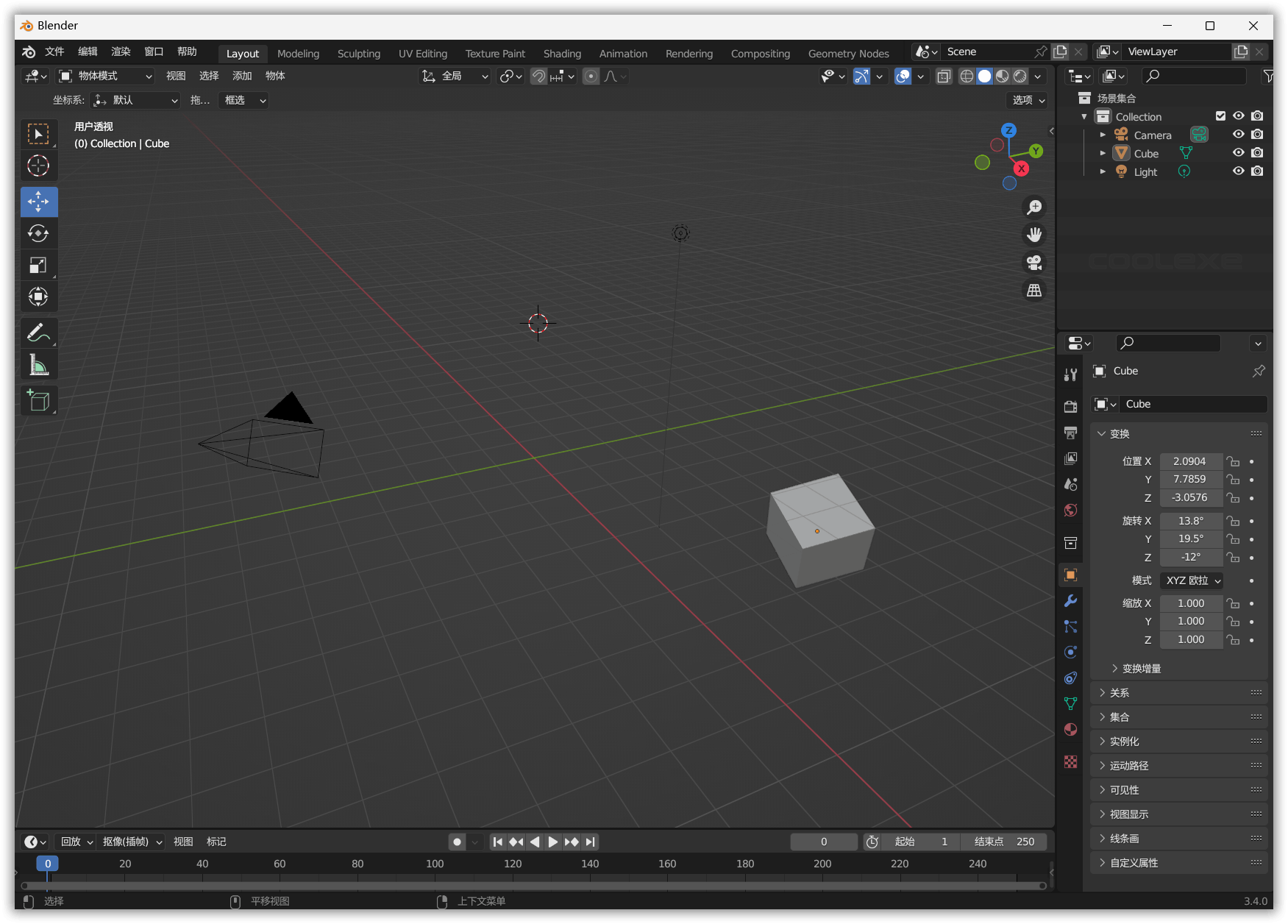
Task: Open the XYZ 欧拉 rotation mode dropdown
Action: coord(1190,580)
